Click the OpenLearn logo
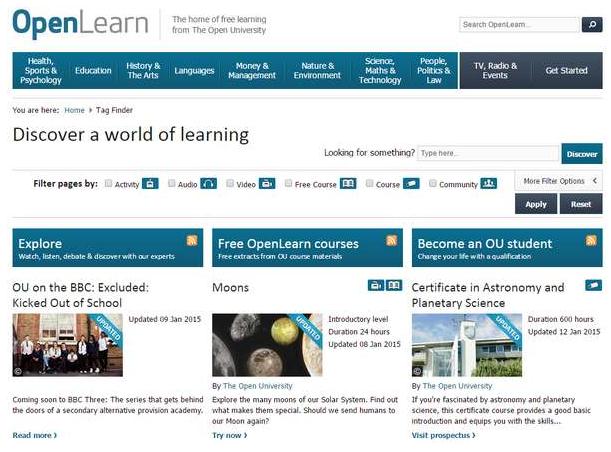Image resolution: width=611 pixels, height=452 pixels. click(x=80, y=23)
